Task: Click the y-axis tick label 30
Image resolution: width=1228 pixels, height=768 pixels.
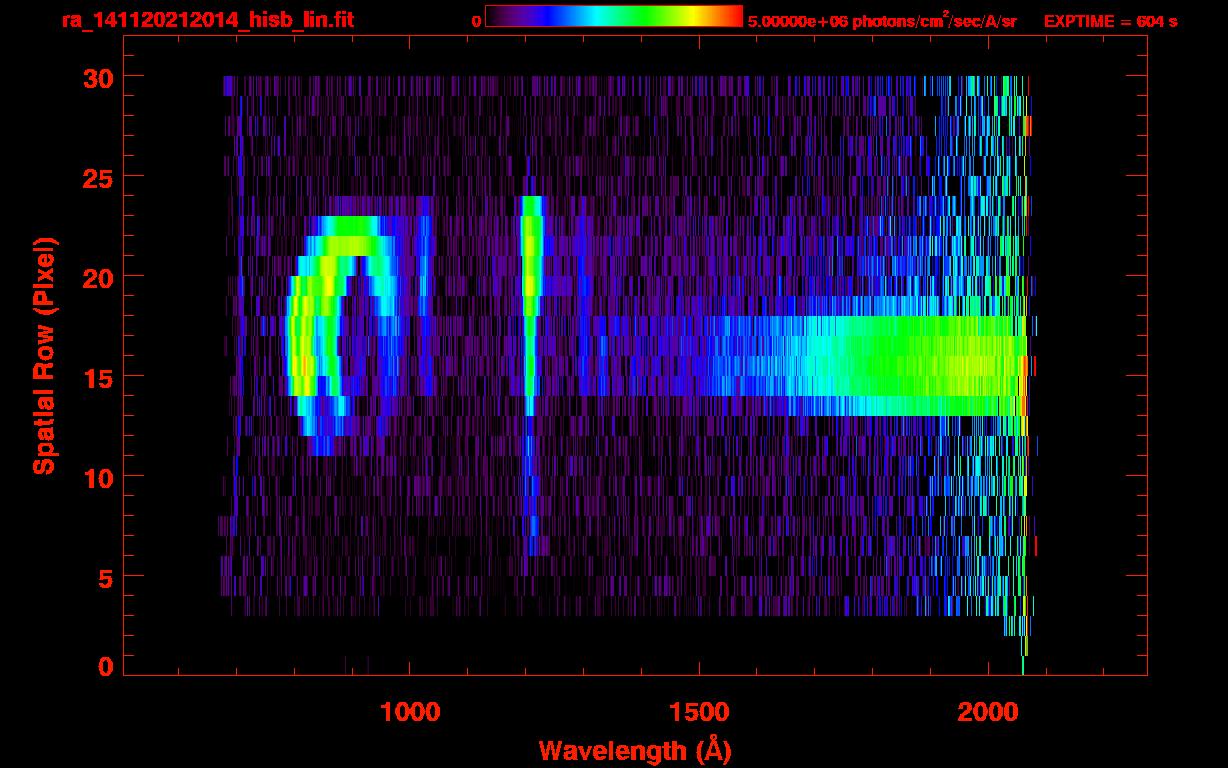Action: click(x=97, y=77)
